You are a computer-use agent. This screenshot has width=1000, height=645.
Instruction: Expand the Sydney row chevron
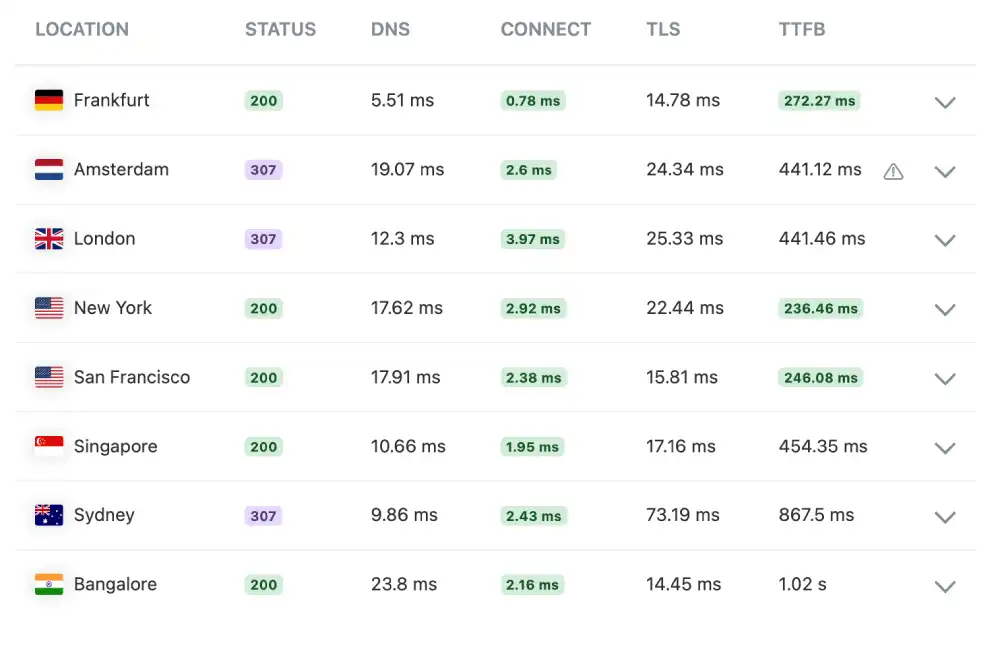click(x=945, y=517)
